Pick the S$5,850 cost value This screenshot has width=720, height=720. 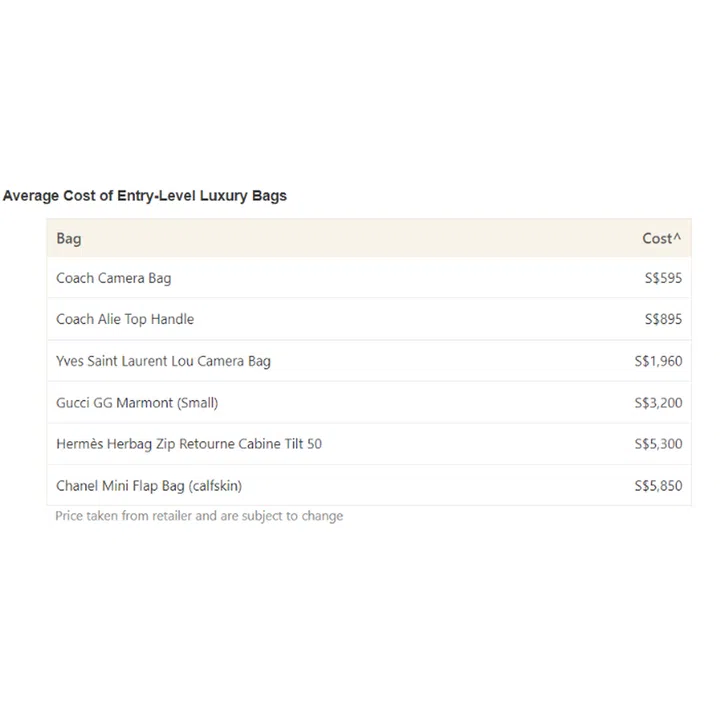pyautogui.click(x=658, y=486)
